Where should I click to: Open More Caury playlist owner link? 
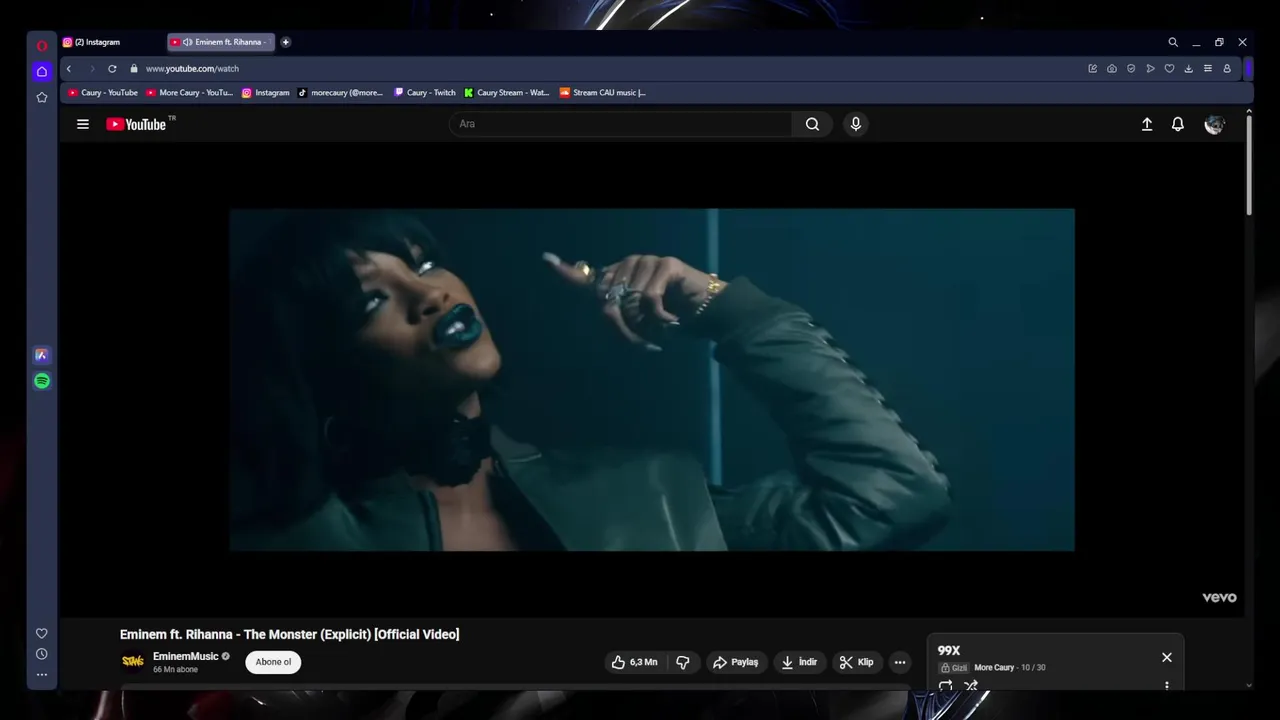point(994,667)
